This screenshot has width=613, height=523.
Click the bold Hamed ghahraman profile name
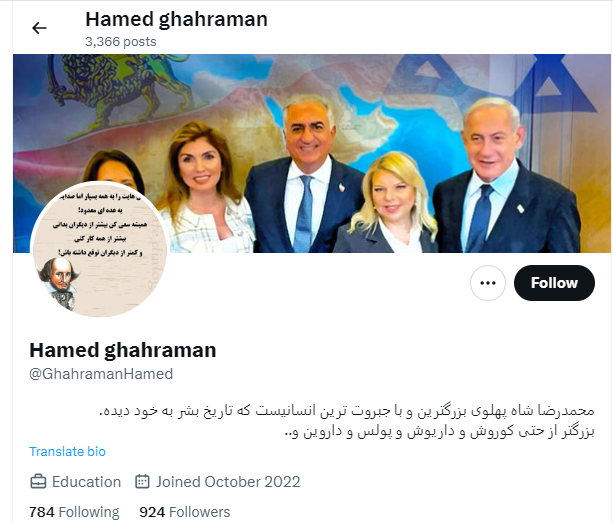[123, 350]
